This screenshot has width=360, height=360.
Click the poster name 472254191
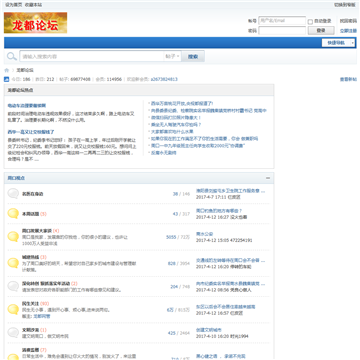(x=240, y=240)
